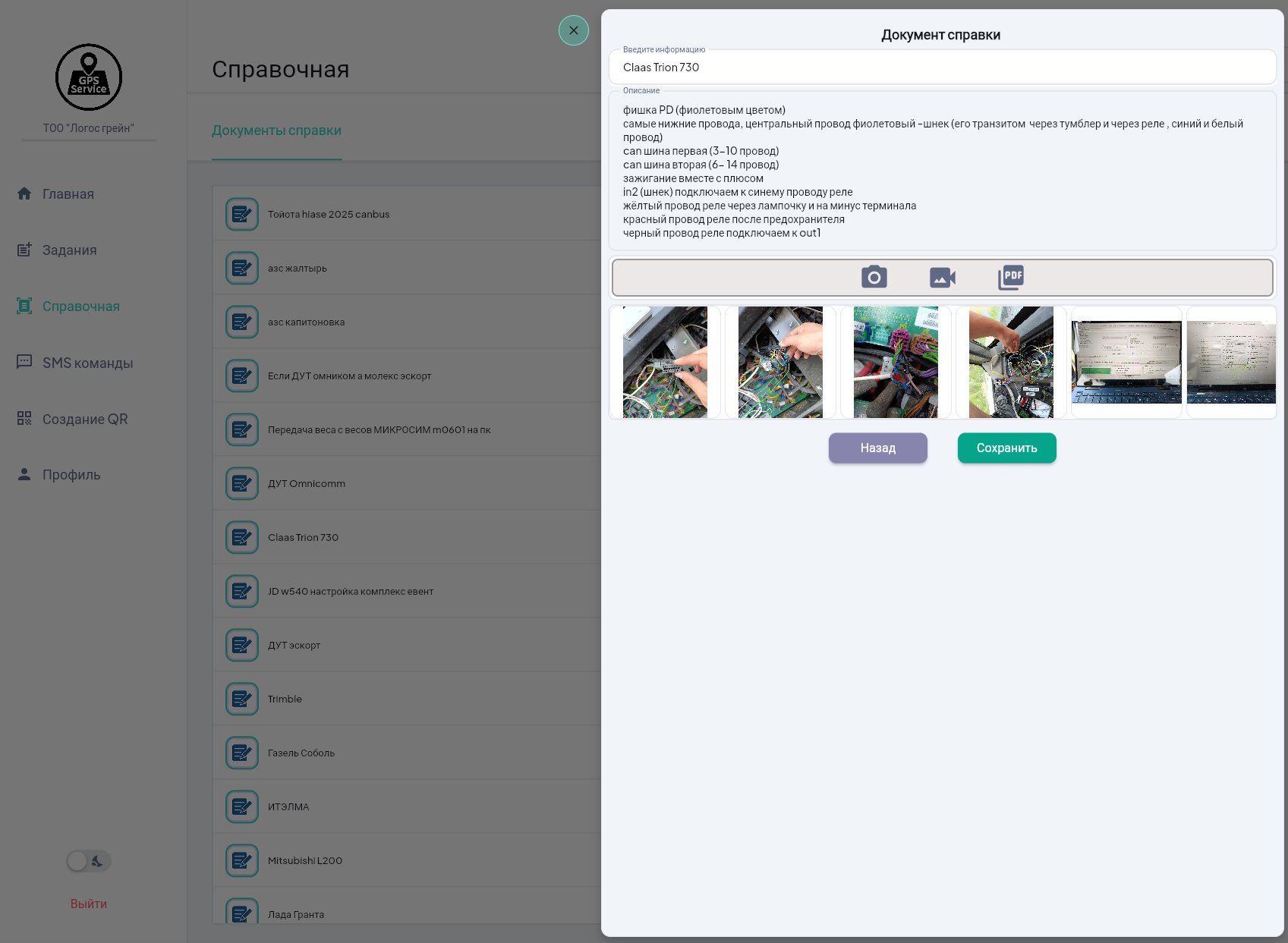Select ИТЭЛМА list text

(288, 807)
